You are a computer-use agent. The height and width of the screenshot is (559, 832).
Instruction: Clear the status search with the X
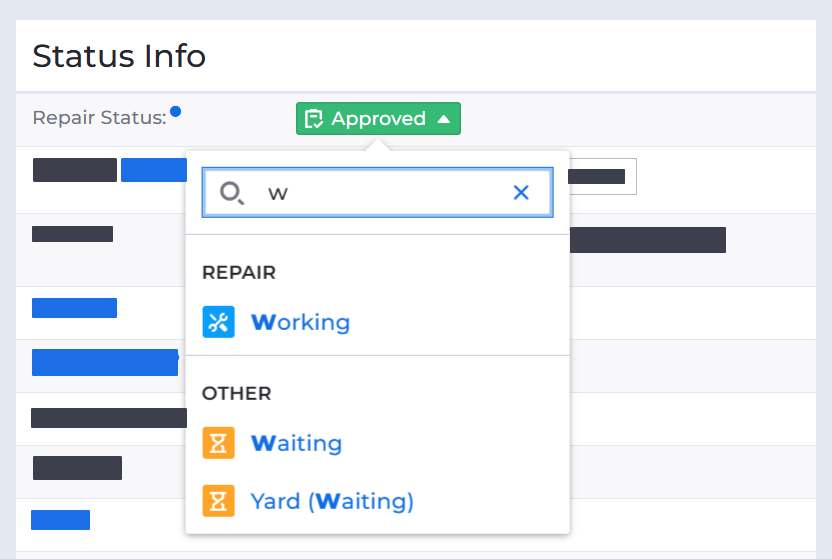pos(521,193)
